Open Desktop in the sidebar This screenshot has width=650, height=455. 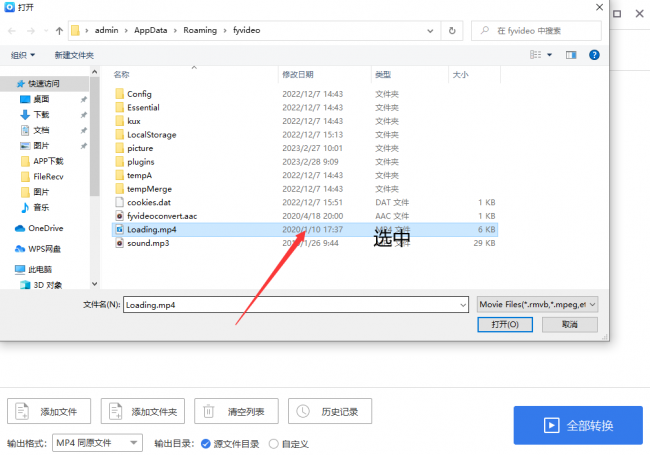(x=41, y=99)
